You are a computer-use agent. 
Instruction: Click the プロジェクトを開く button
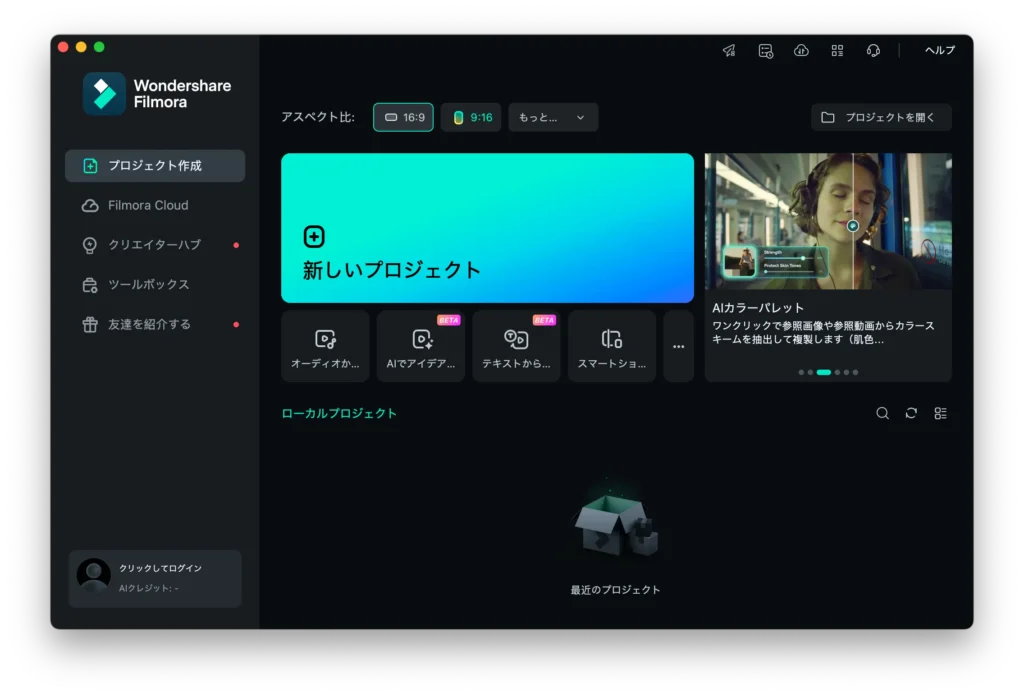tap(881, 117)
